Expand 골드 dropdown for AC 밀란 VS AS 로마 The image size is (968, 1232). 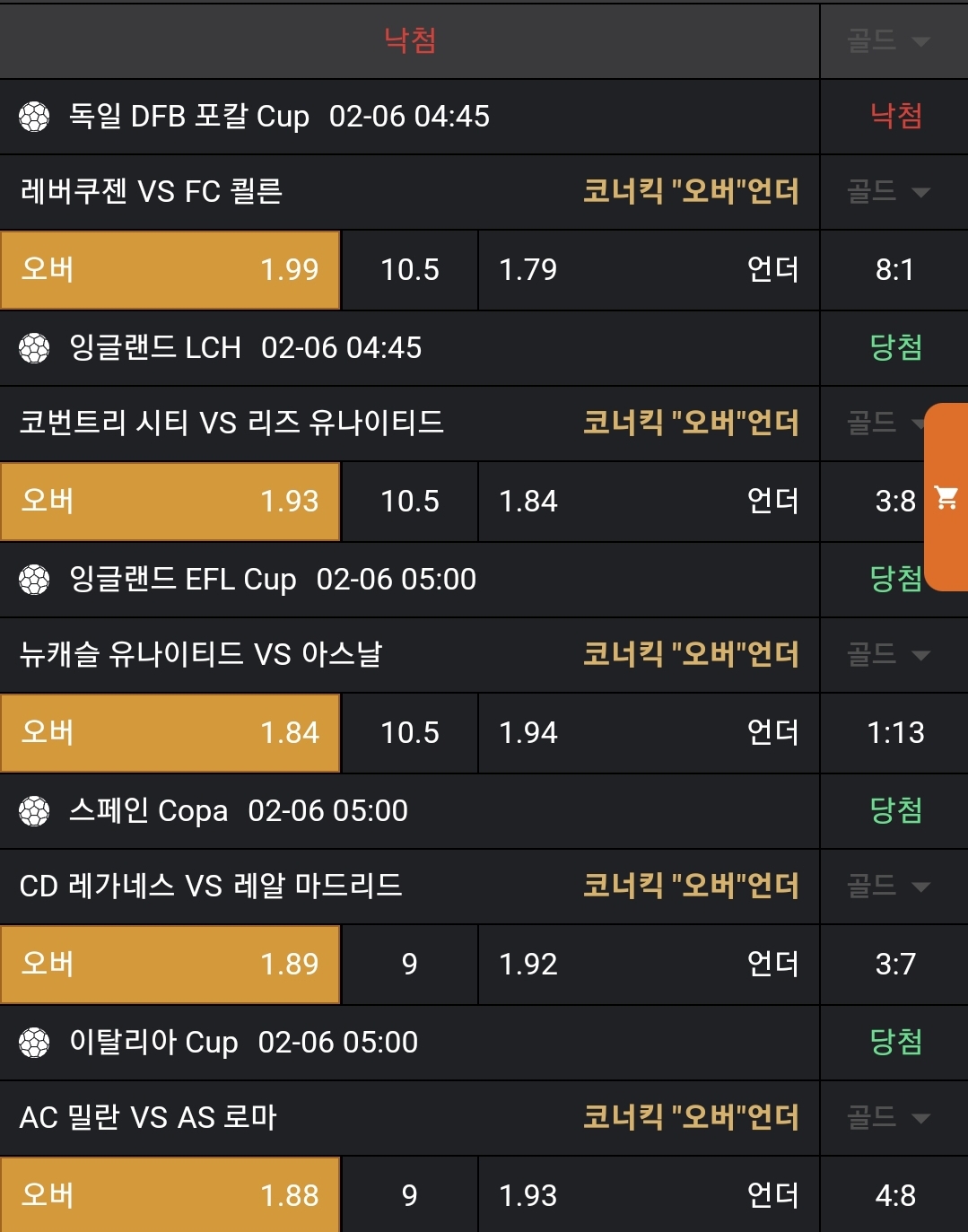coord(888,1117)
